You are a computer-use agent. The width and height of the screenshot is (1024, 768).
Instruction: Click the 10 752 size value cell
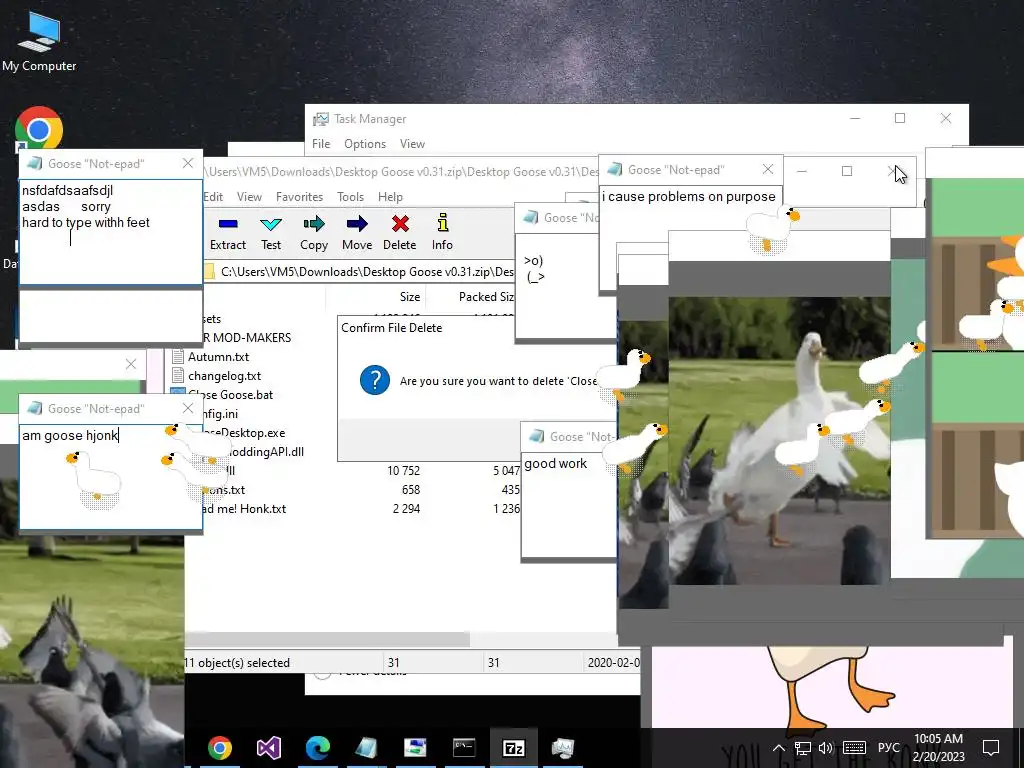click(403, 471)
